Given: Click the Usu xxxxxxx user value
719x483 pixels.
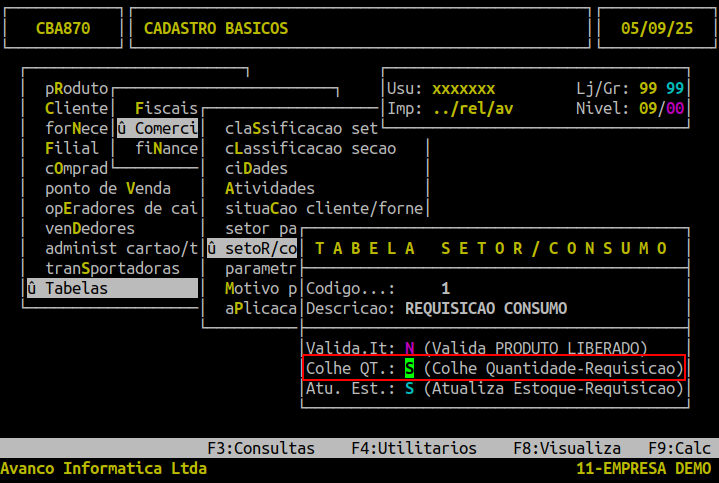Looking at the screenshot, I should coord(463,89).
